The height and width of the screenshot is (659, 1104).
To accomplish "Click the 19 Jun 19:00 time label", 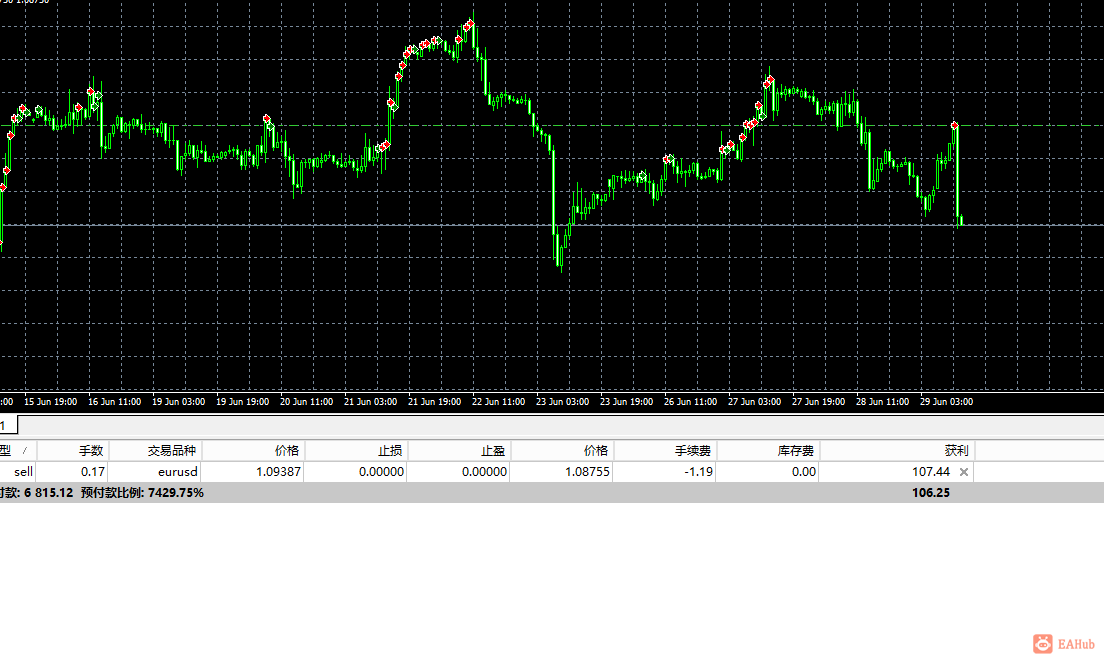I will tap(242, 402).
